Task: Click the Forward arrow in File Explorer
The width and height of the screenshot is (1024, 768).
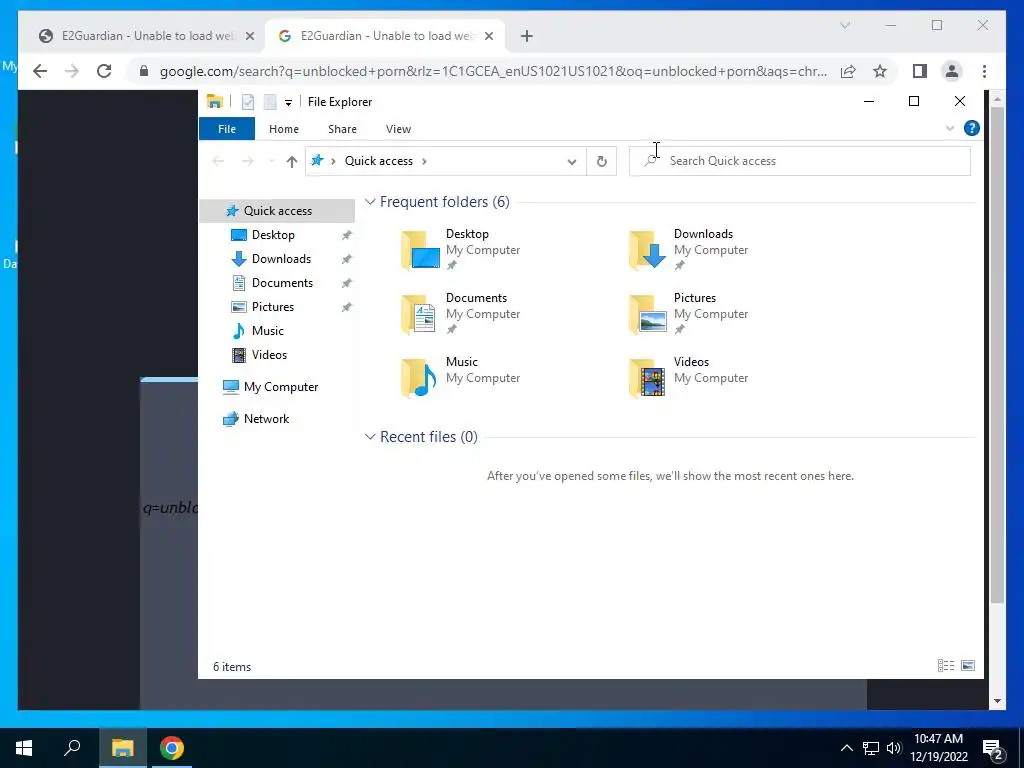Action: [248, 161]
